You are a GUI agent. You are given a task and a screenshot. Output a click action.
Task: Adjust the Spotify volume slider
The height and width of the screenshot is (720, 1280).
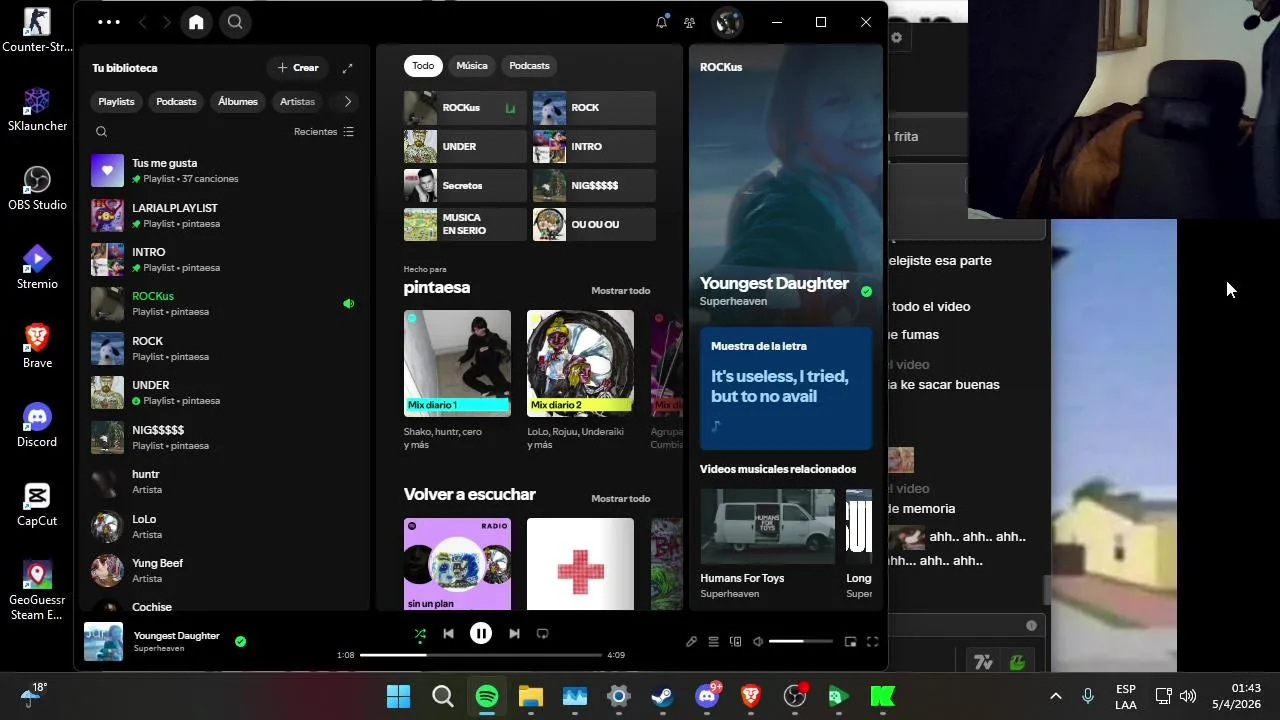(x=801, y=642)
